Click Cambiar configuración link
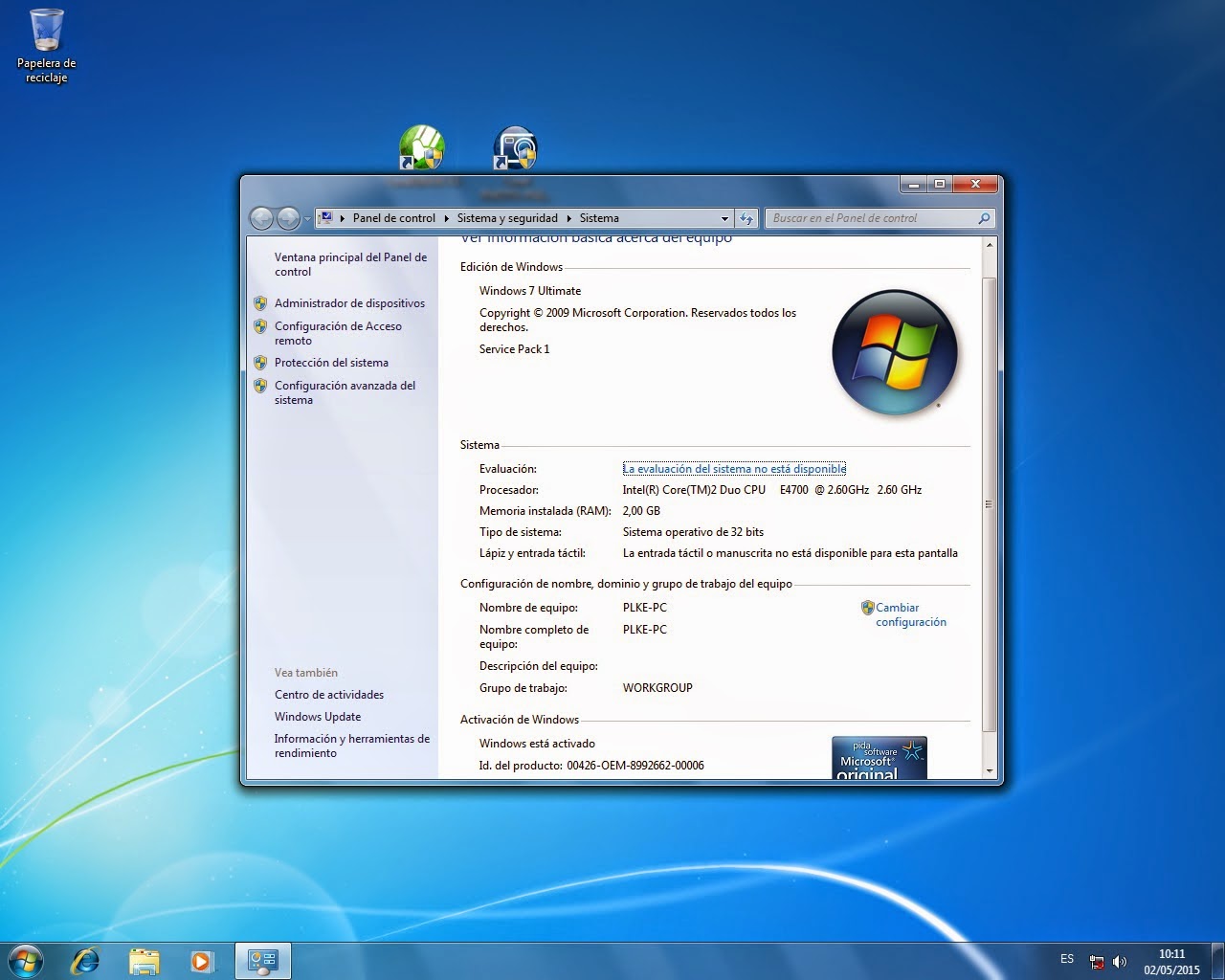The width and height of the screenshot is (1225, 980). pos(911,614)
